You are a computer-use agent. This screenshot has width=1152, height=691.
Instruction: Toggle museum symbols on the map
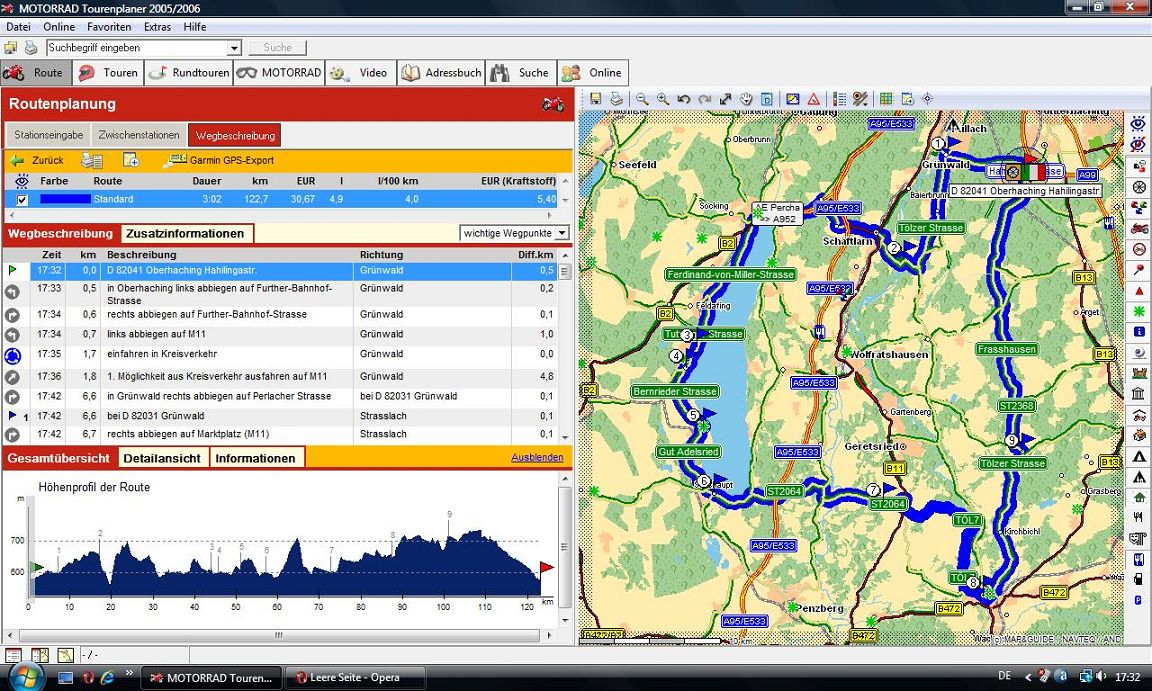tap(1138, 394)
